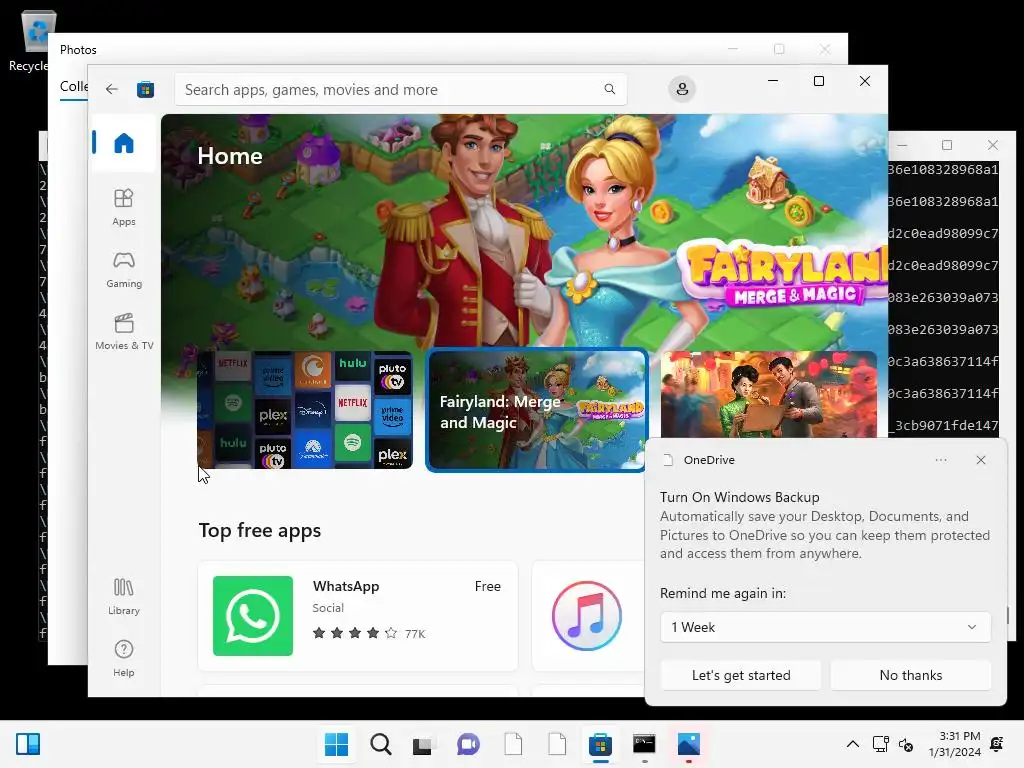Switch to Photos taskbar icon
The width and height of the screenshot is (1024, 768).
688,744
